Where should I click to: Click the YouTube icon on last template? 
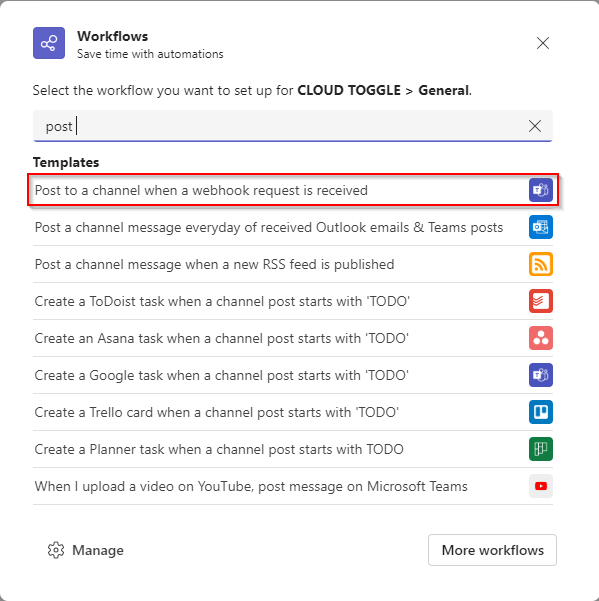541,486
